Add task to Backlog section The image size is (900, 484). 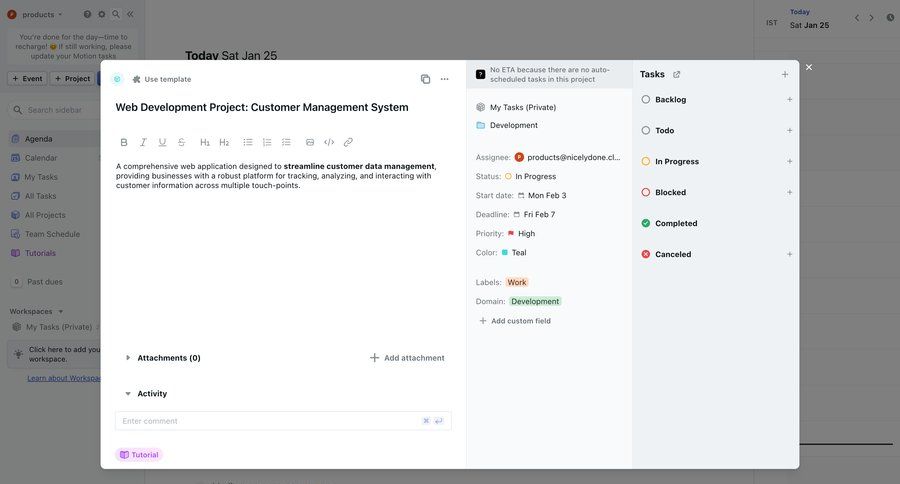pyautogui.click(x=789, y=99)
